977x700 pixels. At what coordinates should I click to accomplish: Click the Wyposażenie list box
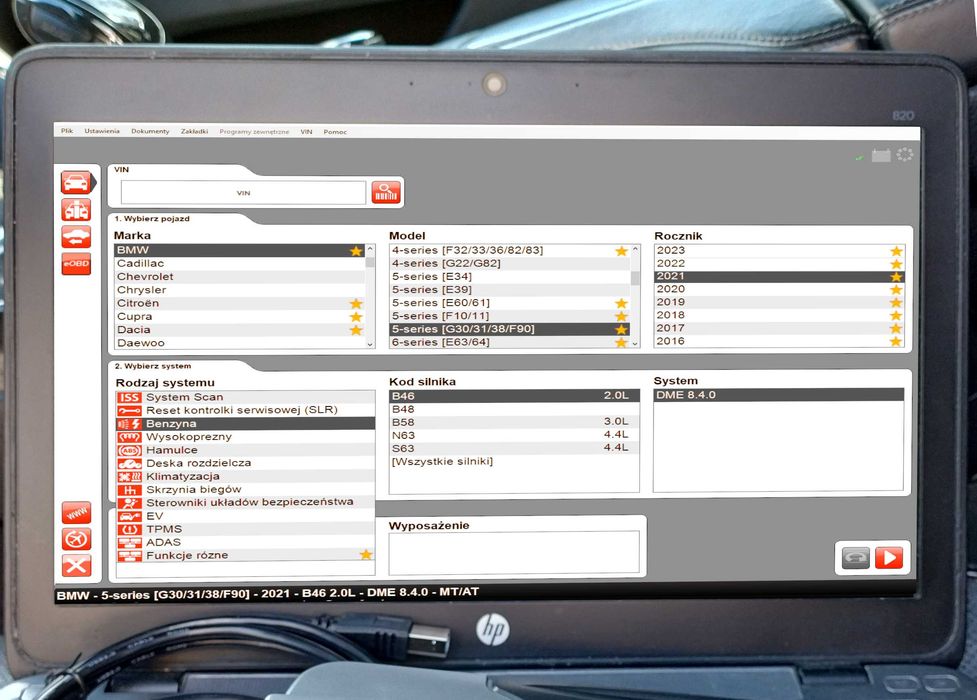click(514, 552)
